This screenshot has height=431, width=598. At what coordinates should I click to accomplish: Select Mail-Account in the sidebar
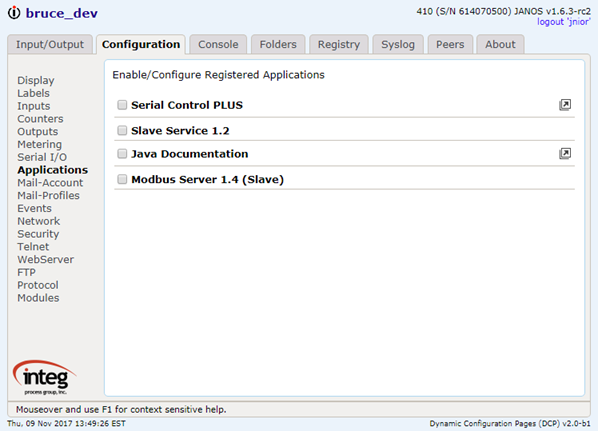coord(50,183)
